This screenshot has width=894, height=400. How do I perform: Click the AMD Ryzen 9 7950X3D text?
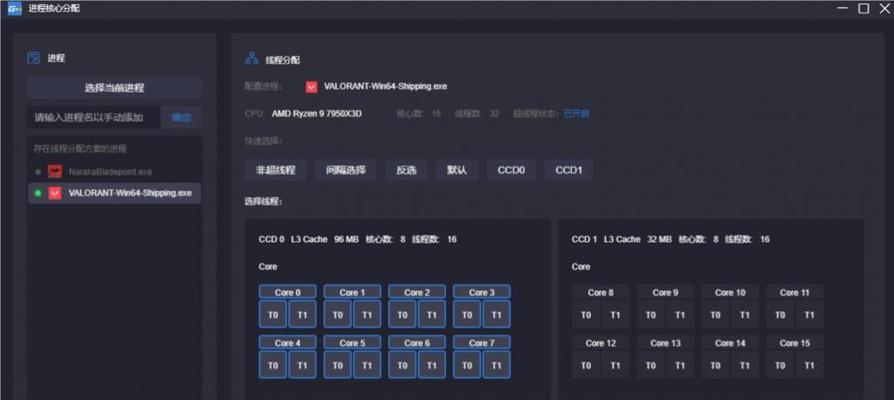pyautogui.click(x=316, y=113)
